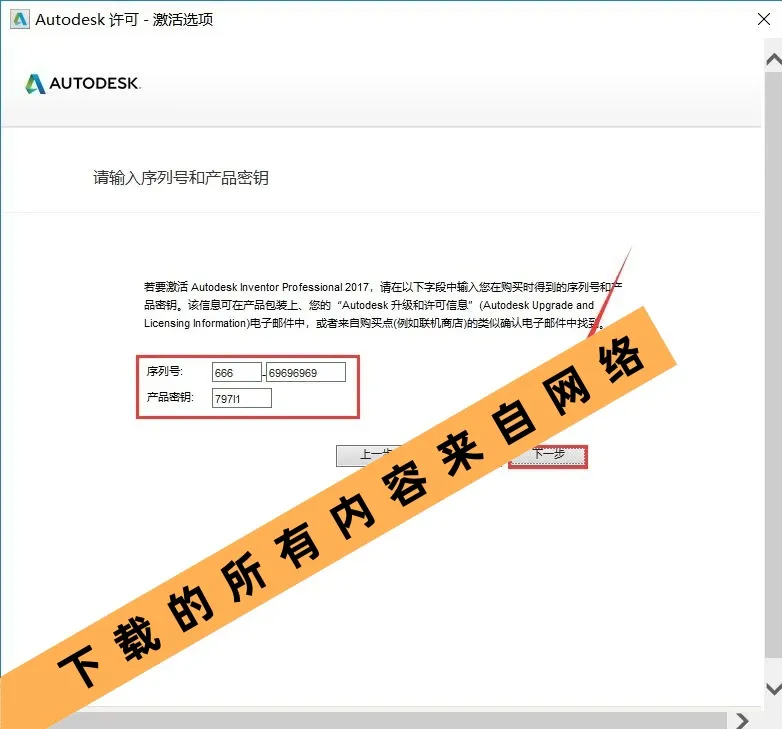The image size is (782, 730).
Task: Click the Autodesk title bar app icon
Action: click(x=20, y=20)
